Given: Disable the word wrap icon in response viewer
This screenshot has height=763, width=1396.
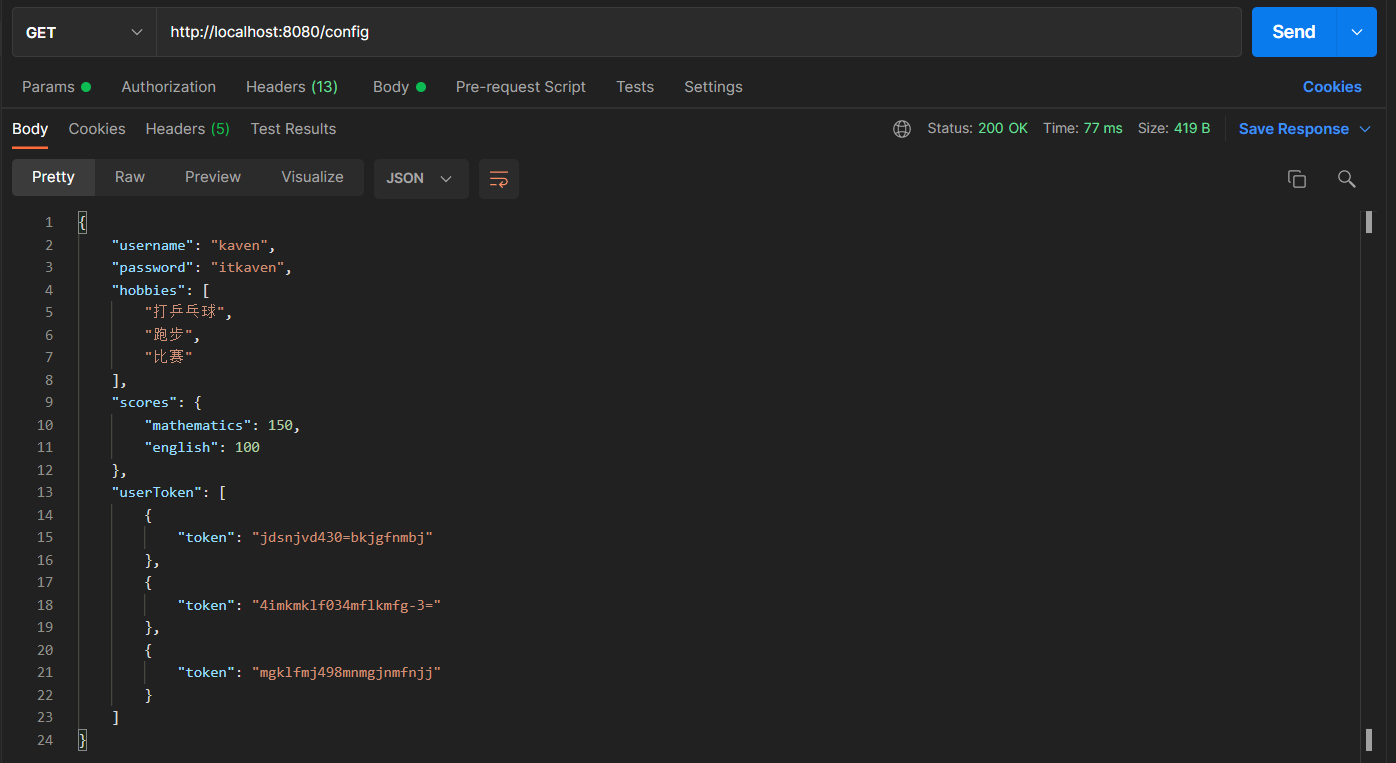Looking at the screenshot, I should tap(498, 178).
